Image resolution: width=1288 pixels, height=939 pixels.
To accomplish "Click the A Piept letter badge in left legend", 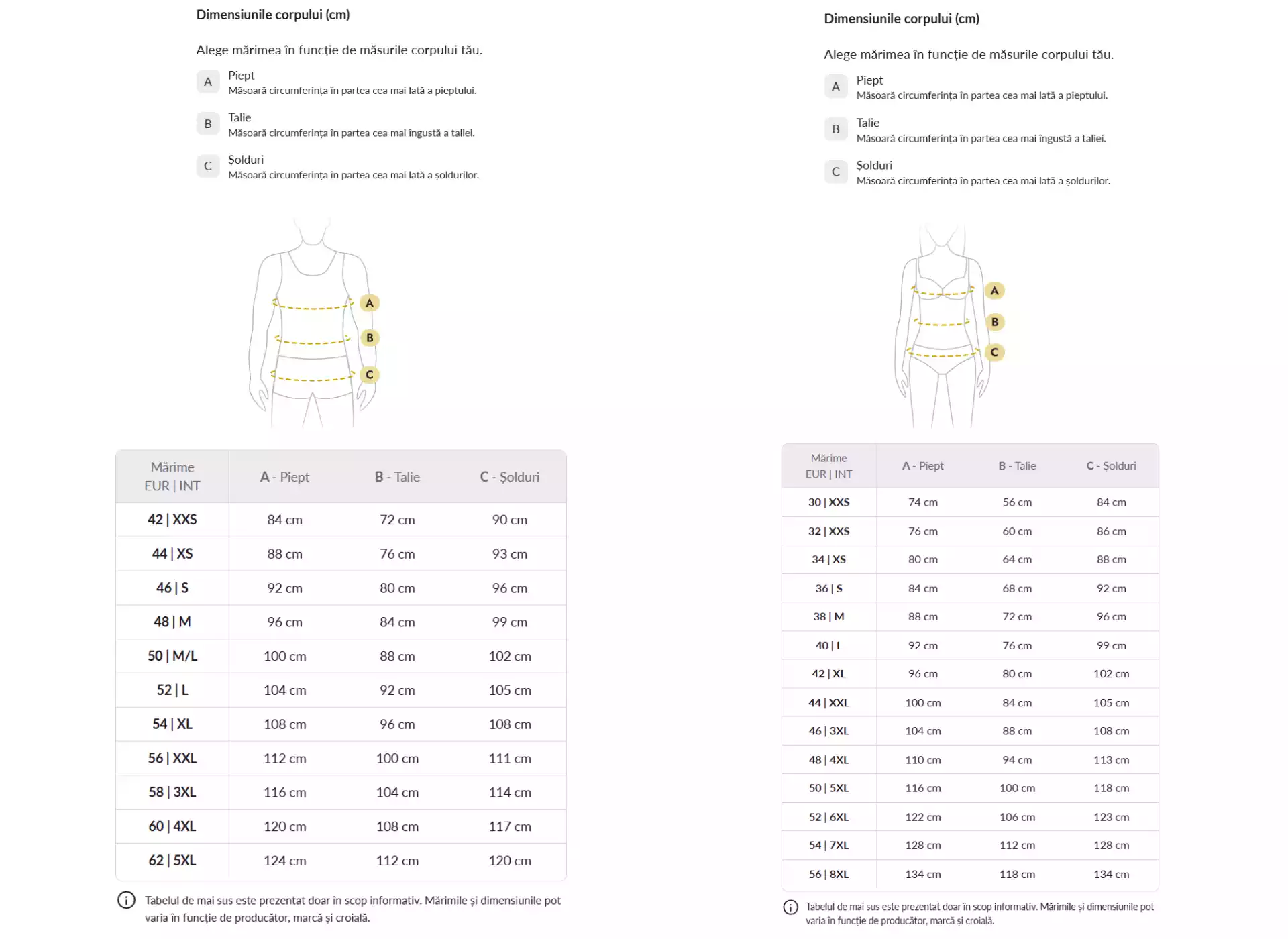I will (x=208, y=82).
